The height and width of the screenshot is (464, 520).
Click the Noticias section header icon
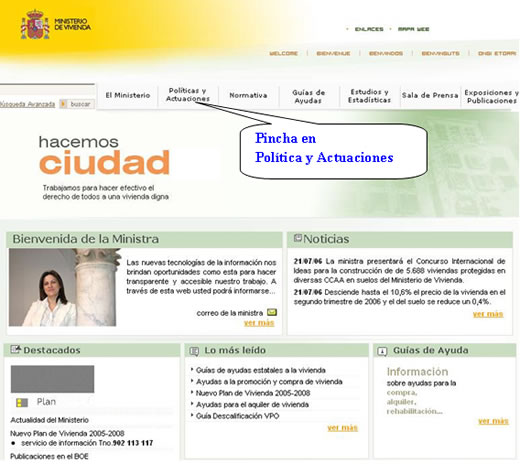[298, 238]
